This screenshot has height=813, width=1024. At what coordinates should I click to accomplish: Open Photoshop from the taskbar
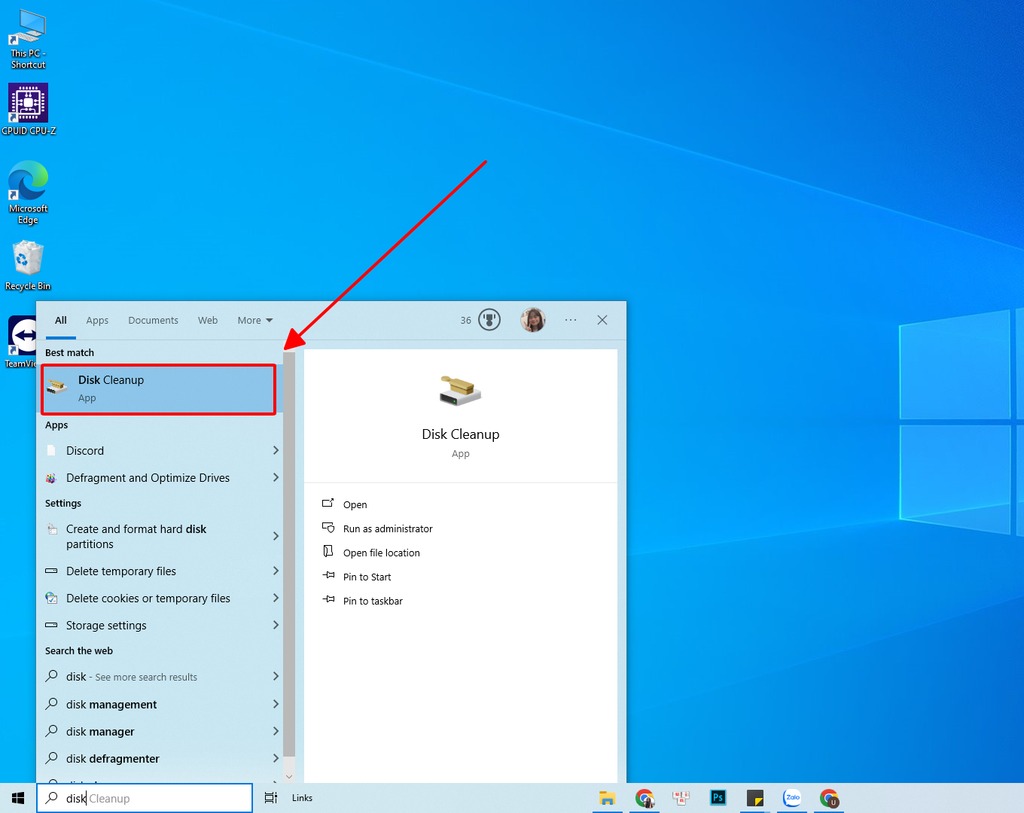(x=718, y=798)
